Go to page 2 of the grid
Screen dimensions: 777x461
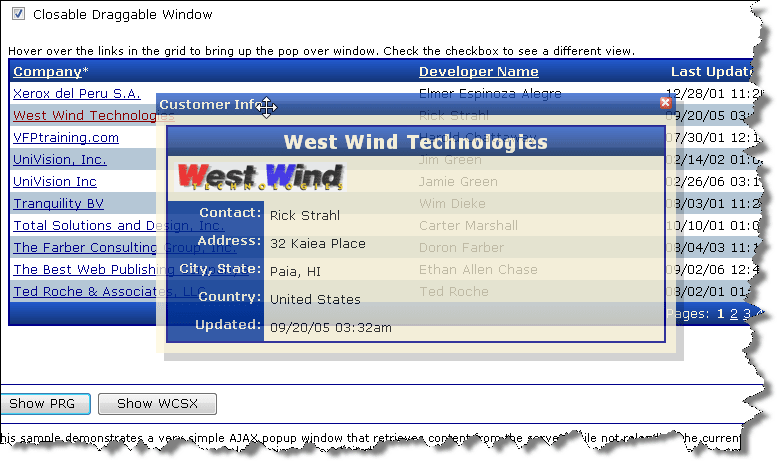pyautogui.click(x=734, y=314)
